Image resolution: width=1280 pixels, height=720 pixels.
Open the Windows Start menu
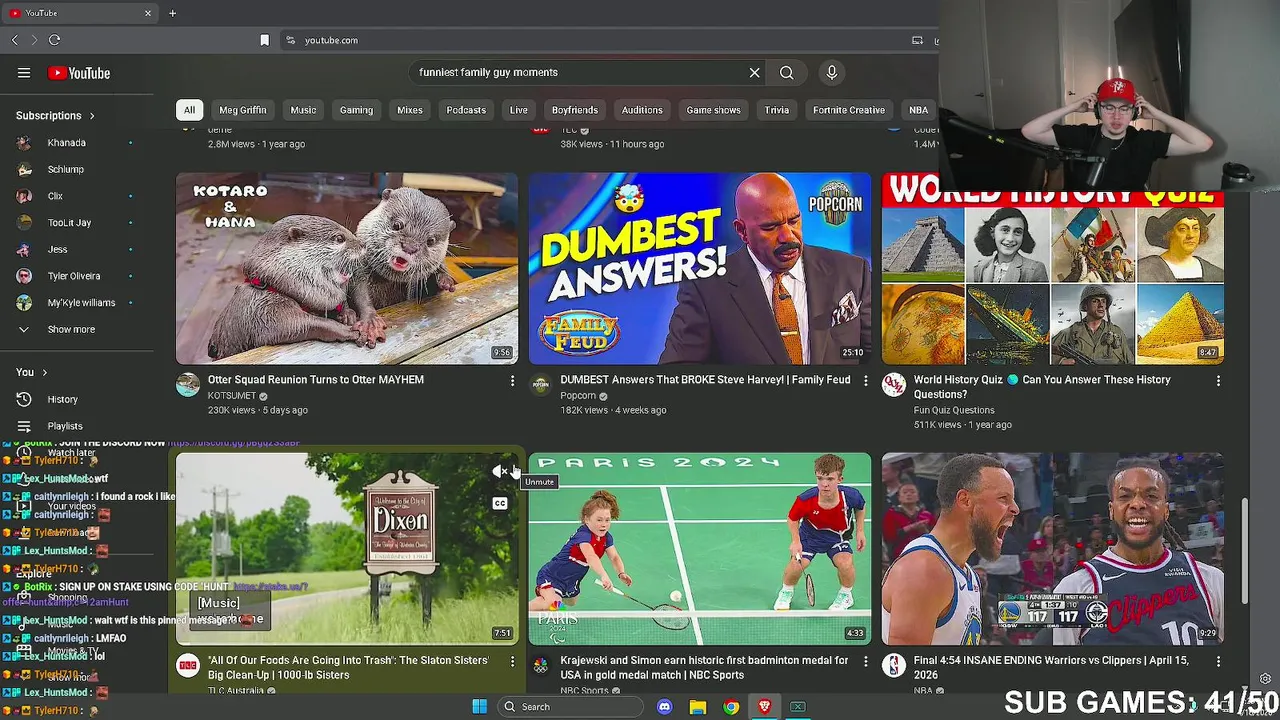(479, 707)
